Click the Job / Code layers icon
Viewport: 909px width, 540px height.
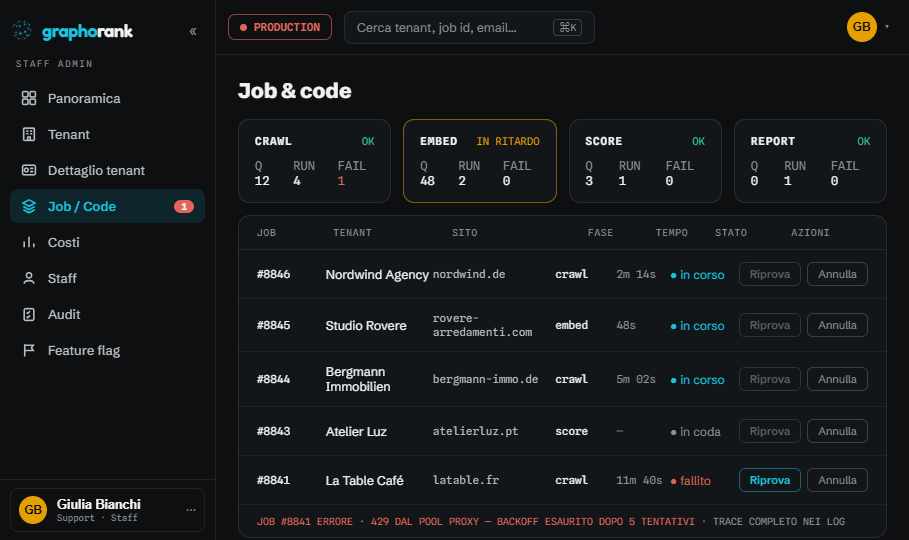(x=29, y=206)
